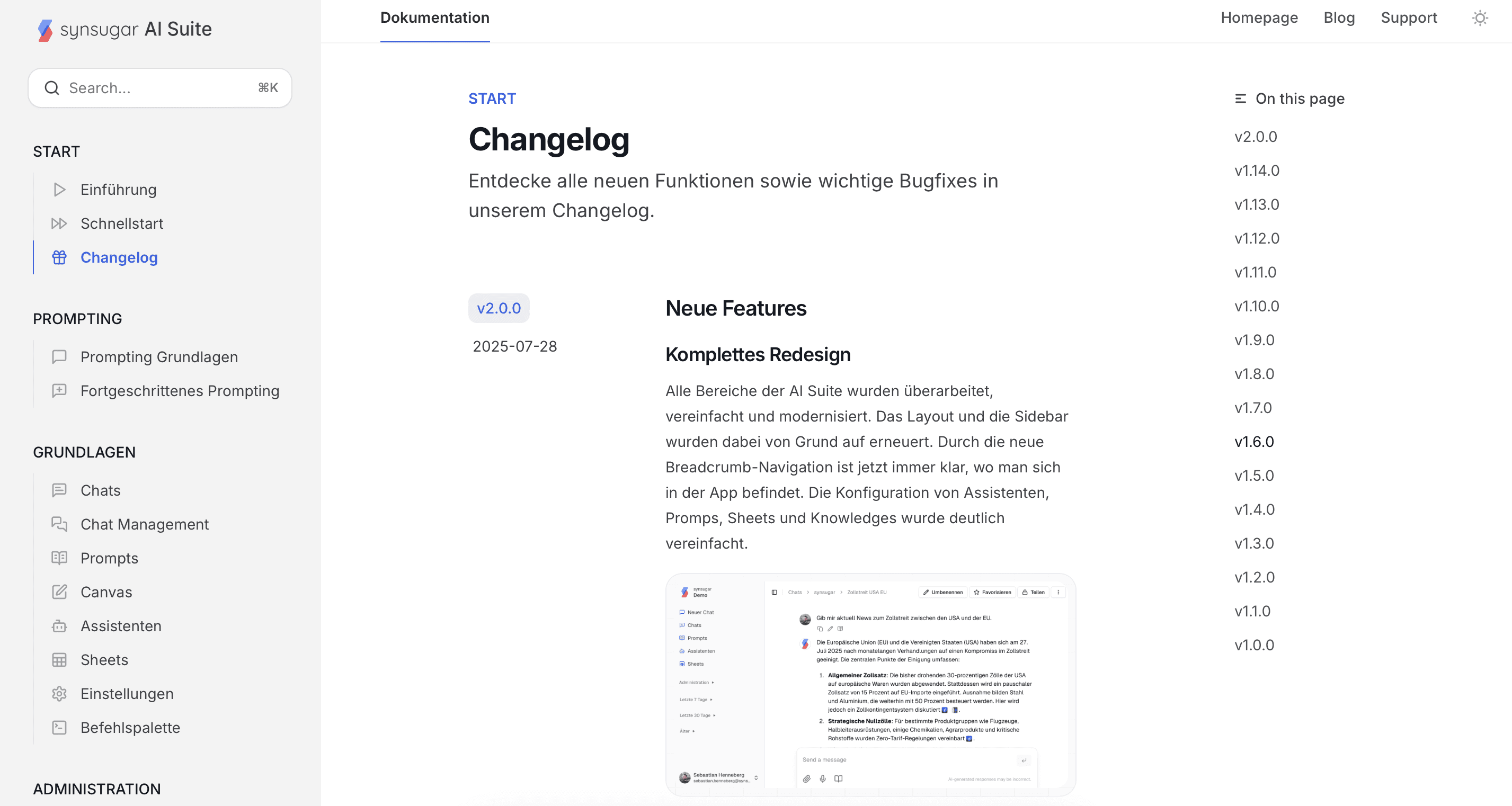Viewport: 1512px width, 806px height.
Task: Toggle light/dark theme sun icon
Action: pyautogui.click(x=1480, y=18)
